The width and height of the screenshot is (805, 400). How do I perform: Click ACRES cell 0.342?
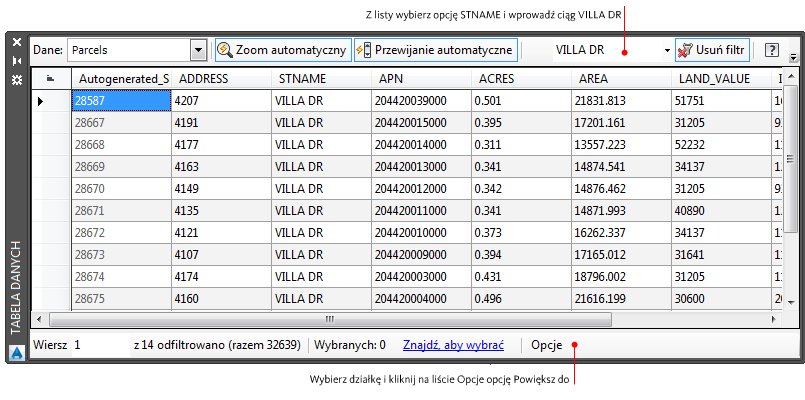pyautogui.click(x=522, y=189)
